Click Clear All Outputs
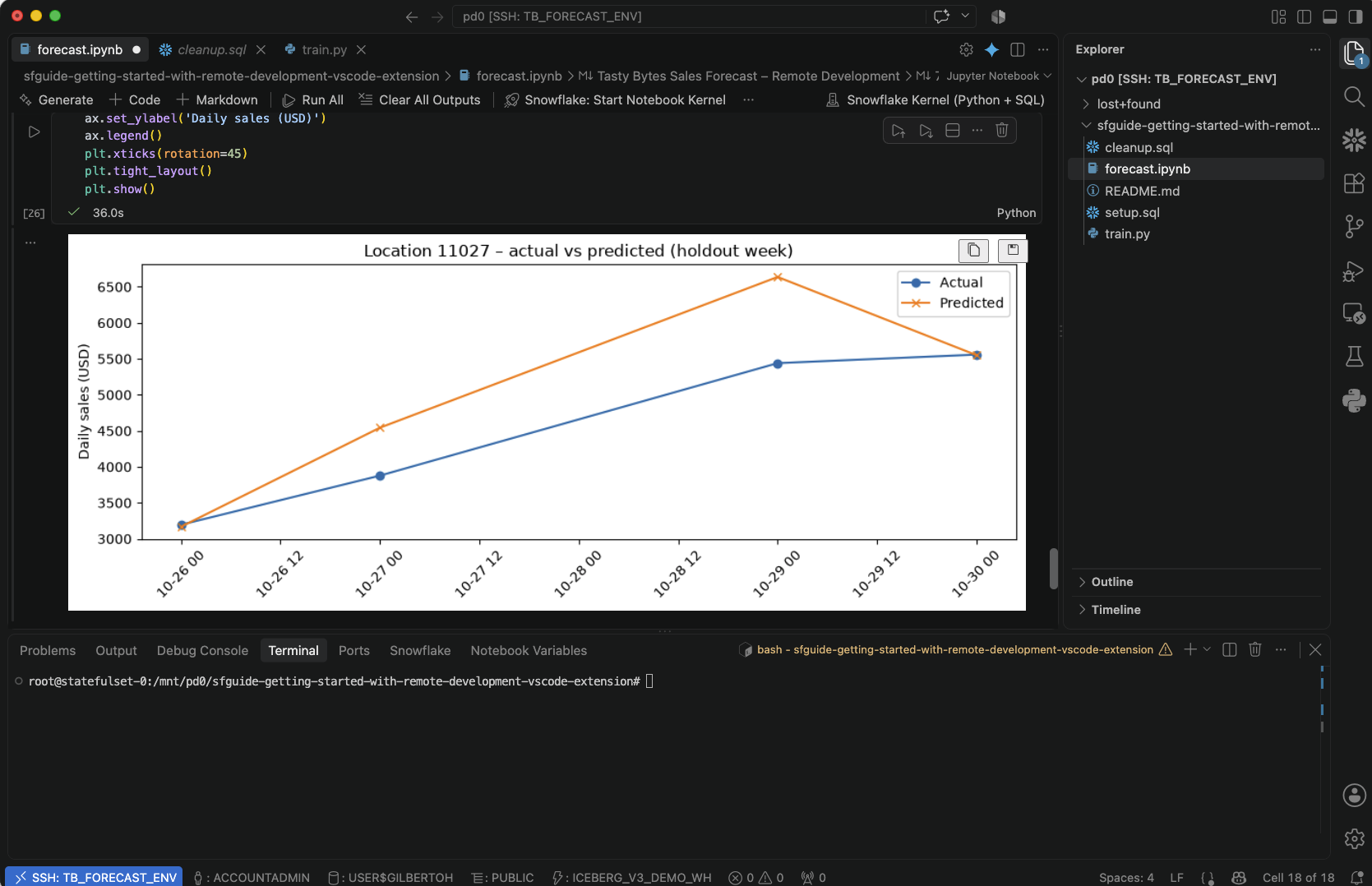Image resolution: width=1372 pixels, height=886 pixels. point(419,99)
